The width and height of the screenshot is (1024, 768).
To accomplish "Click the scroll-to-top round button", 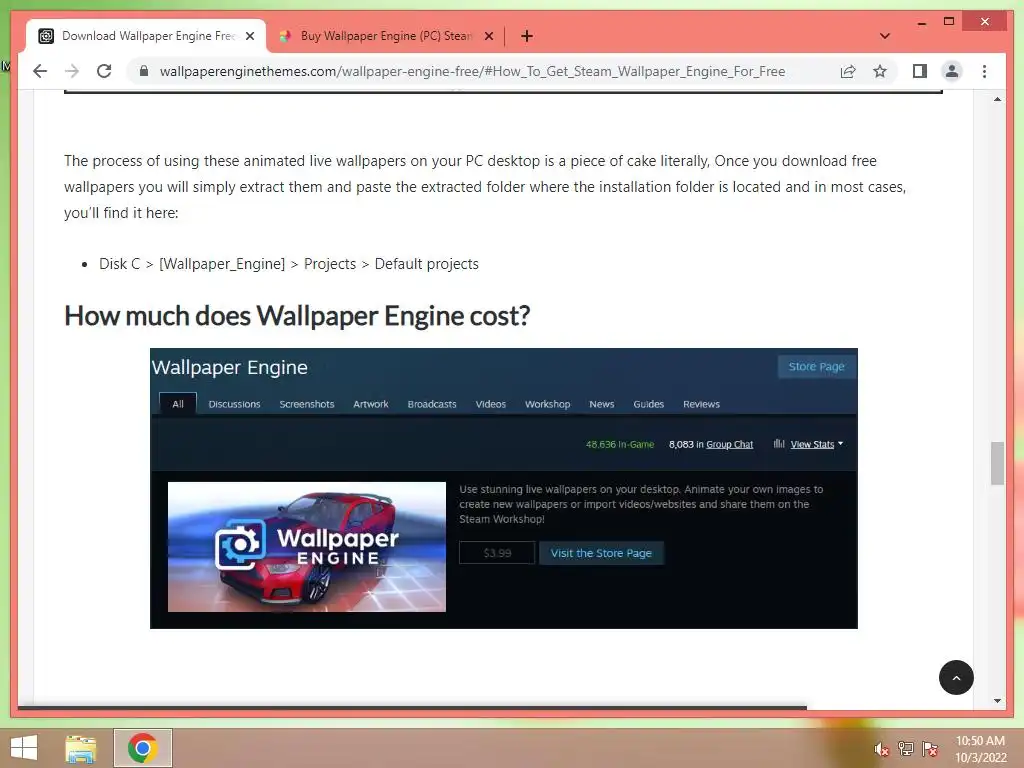I will pos(956,678).
